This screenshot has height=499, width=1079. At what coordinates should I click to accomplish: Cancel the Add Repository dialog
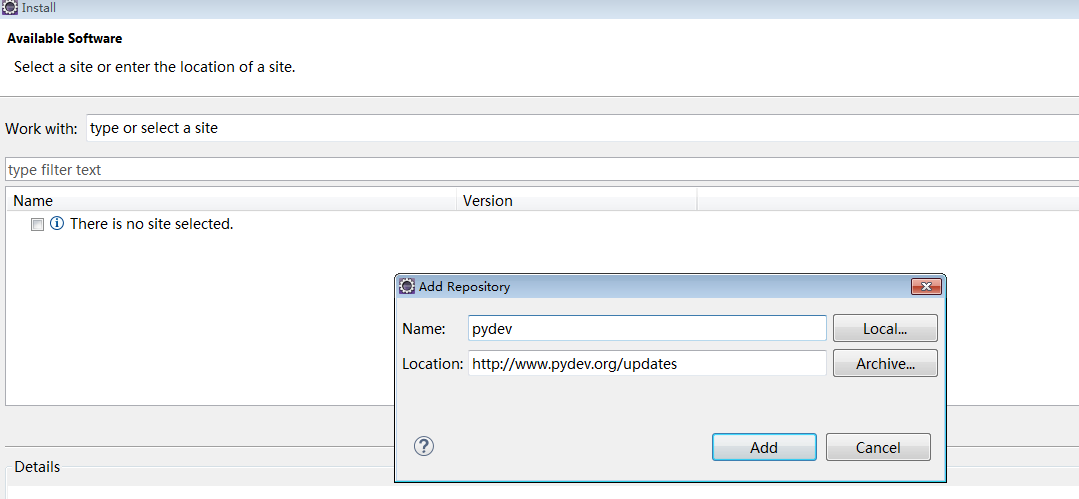(x=878, y=447)
